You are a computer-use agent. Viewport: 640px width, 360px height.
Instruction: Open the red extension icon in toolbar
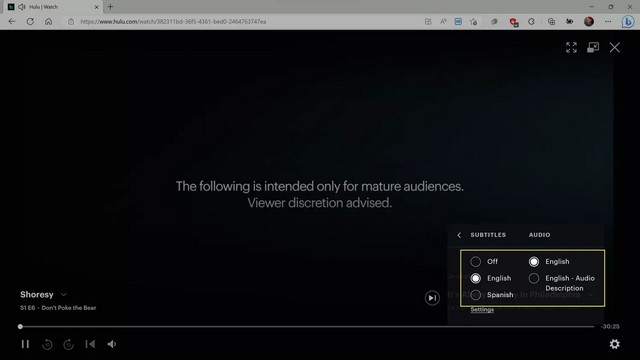(x=514, y=22)
